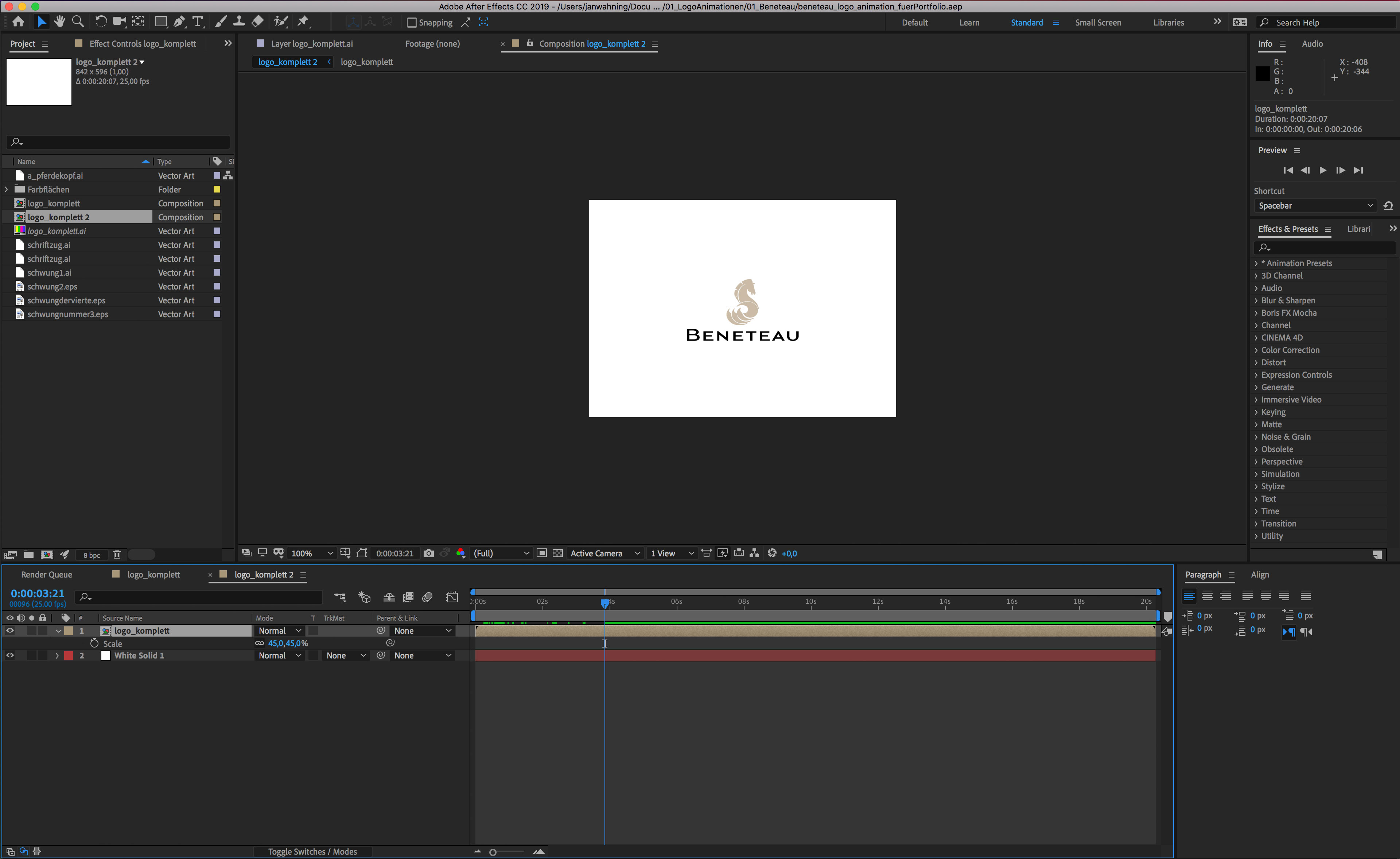The image size is (1400, 859).
Task: Expand the Farbflächen folder
Action: point(6,189)
